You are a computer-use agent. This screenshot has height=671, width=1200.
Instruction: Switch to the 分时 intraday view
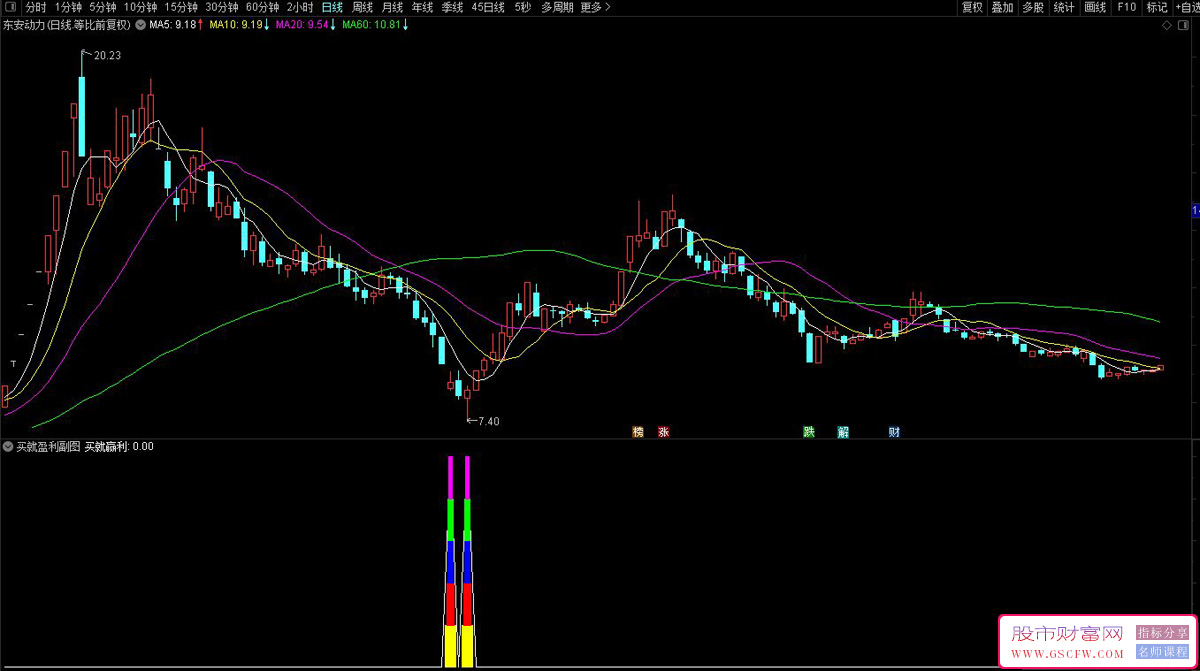36,7
